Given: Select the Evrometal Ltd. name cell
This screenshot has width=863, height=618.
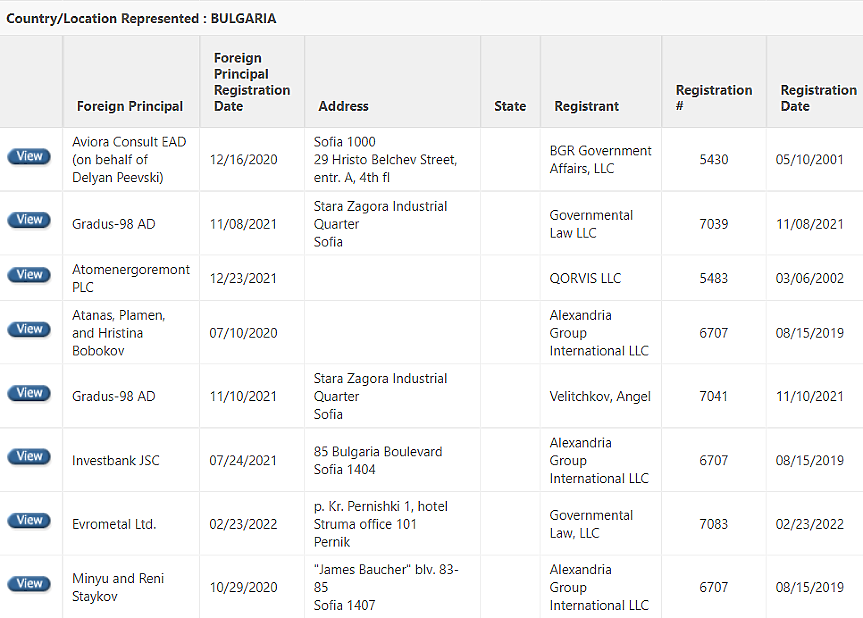Looking at the screenshot, I should (114, 524).
